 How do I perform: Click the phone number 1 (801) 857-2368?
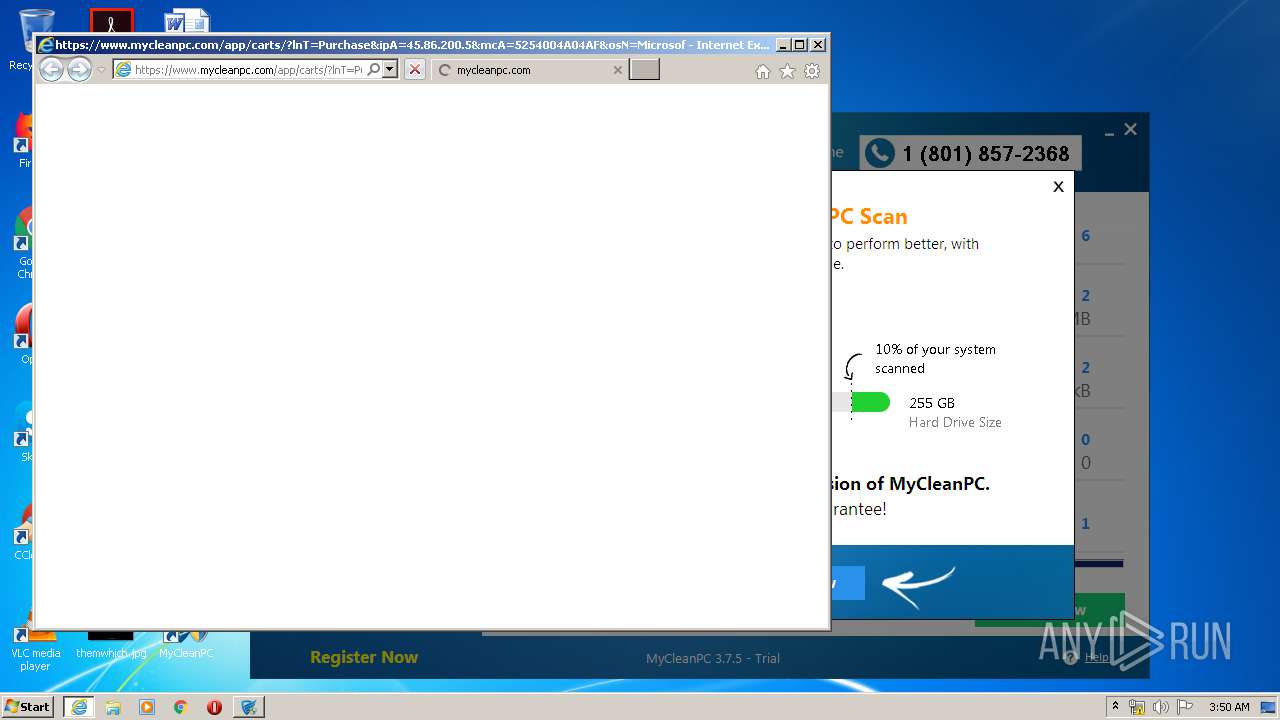pos(986,154)
